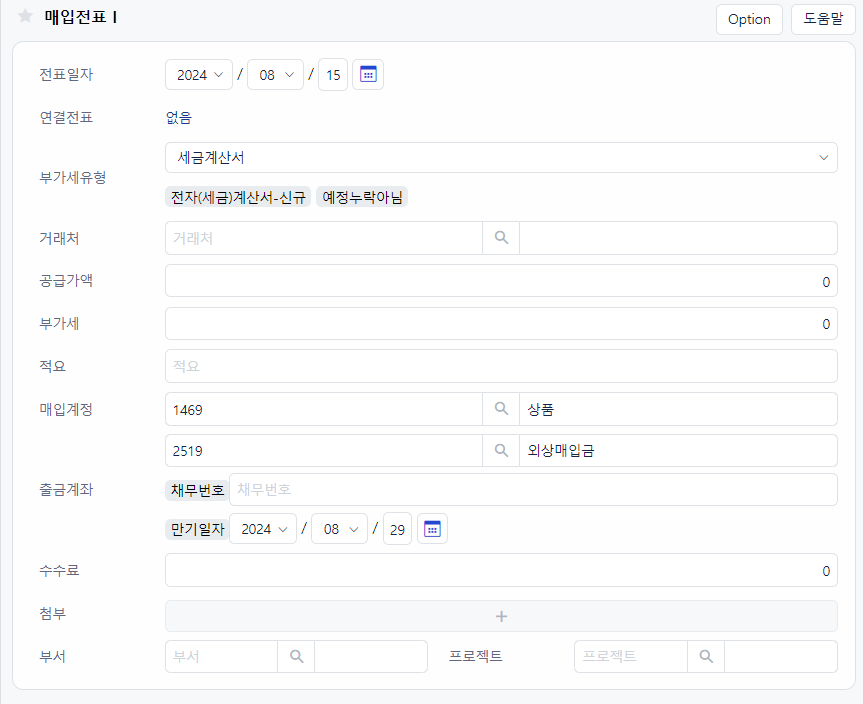Click the account code field 2519
This screenshot has height=704, width=863.
(x=324, y=450)
